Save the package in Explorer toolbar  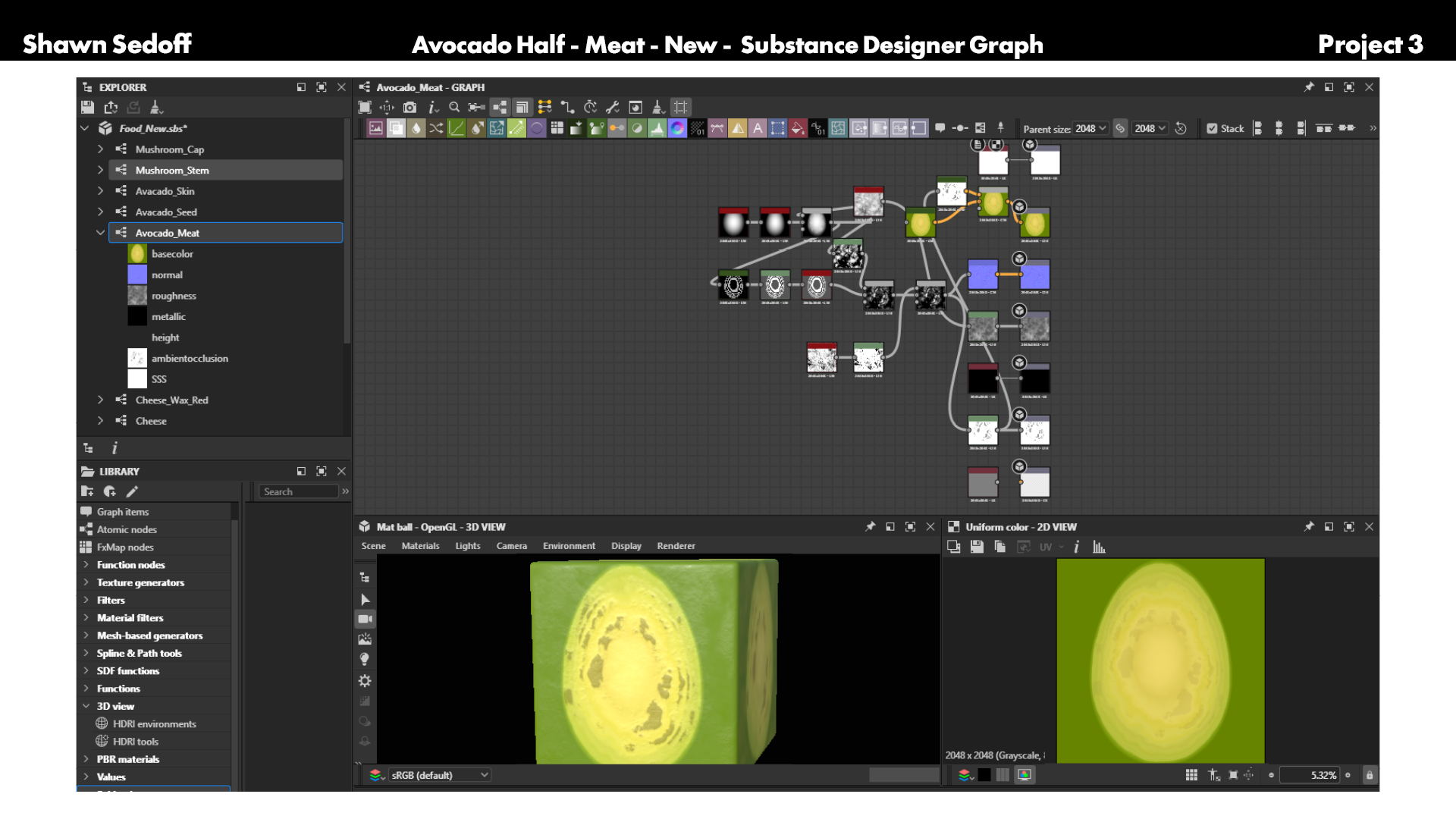(x=87, y=107)
